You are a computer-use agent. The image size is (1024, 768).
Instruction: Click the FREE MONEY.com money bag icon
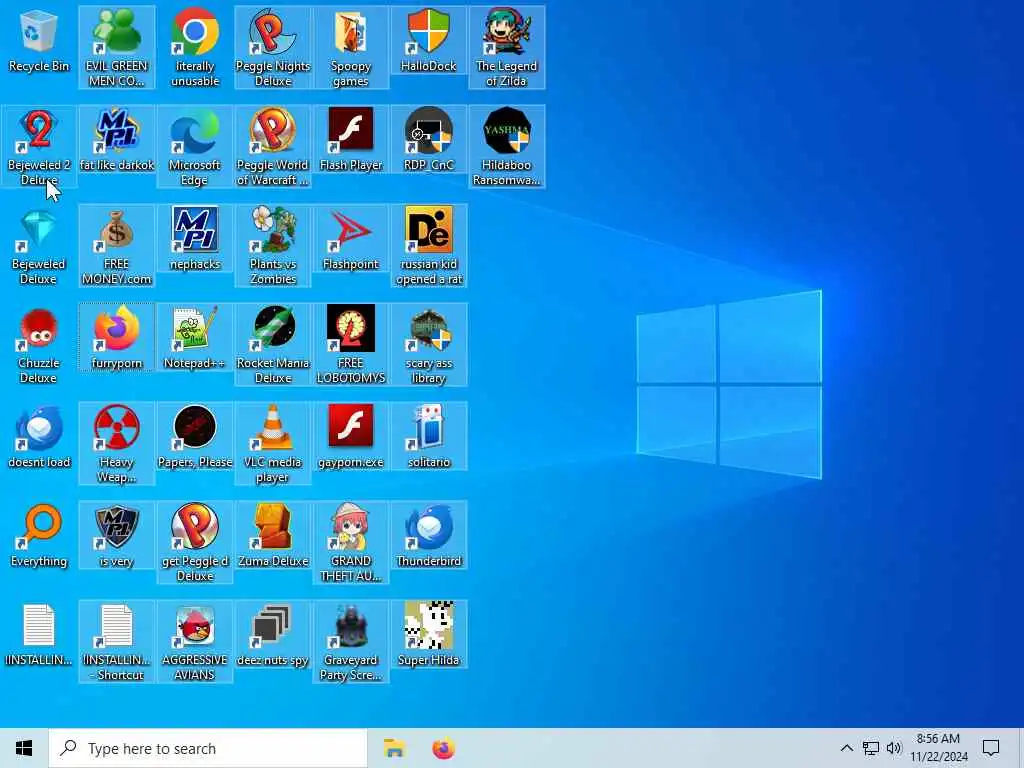117,246
